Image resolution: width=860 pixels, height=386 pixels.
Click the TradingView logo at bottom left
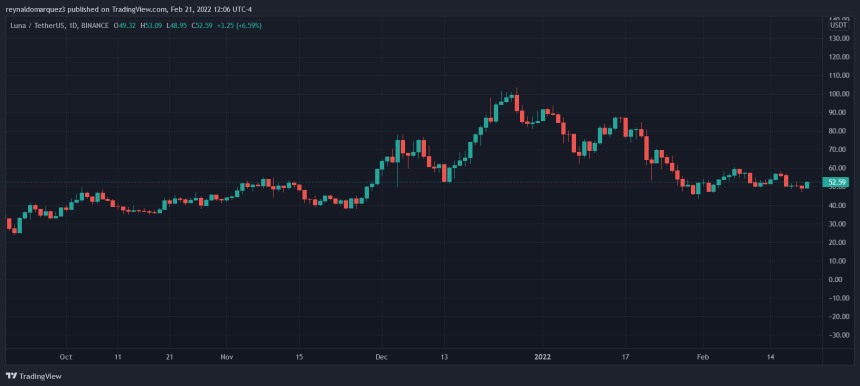click(33, 376)
